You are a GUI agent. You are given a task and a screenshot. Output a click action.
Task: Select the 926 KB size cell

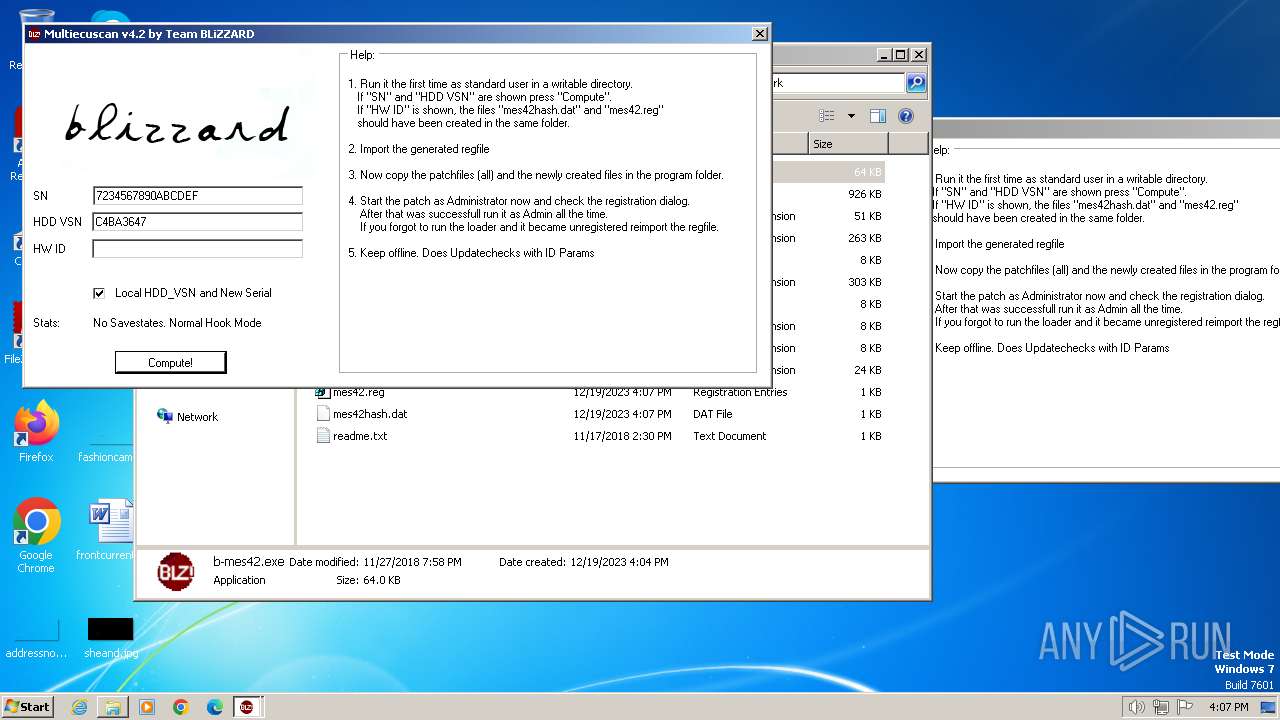pos(864,194)
